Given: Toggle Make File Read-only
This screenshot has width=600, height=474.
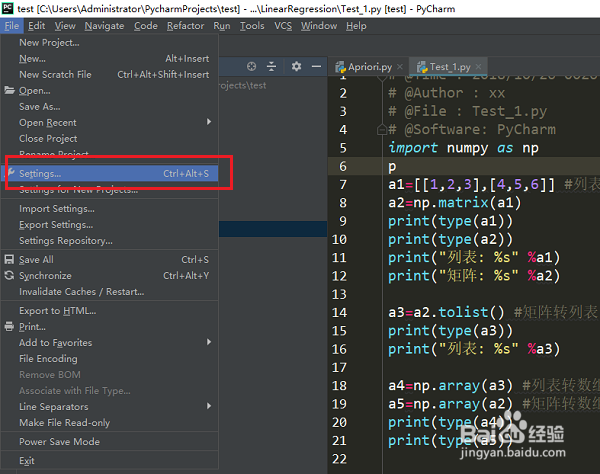Looking at the screenshot, I should click(x=109, y=423).
